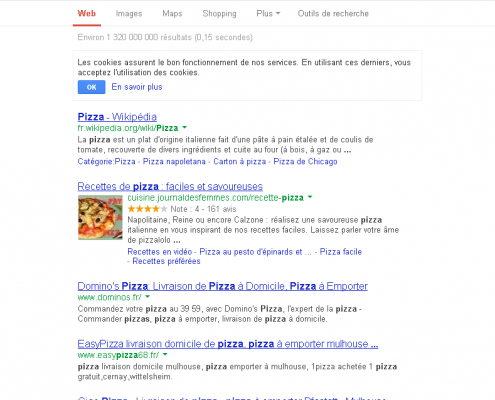This screenshot has width=495, height=400.
Task: Open the Pizza napoletana sitelink
Action: click(174, 162)
